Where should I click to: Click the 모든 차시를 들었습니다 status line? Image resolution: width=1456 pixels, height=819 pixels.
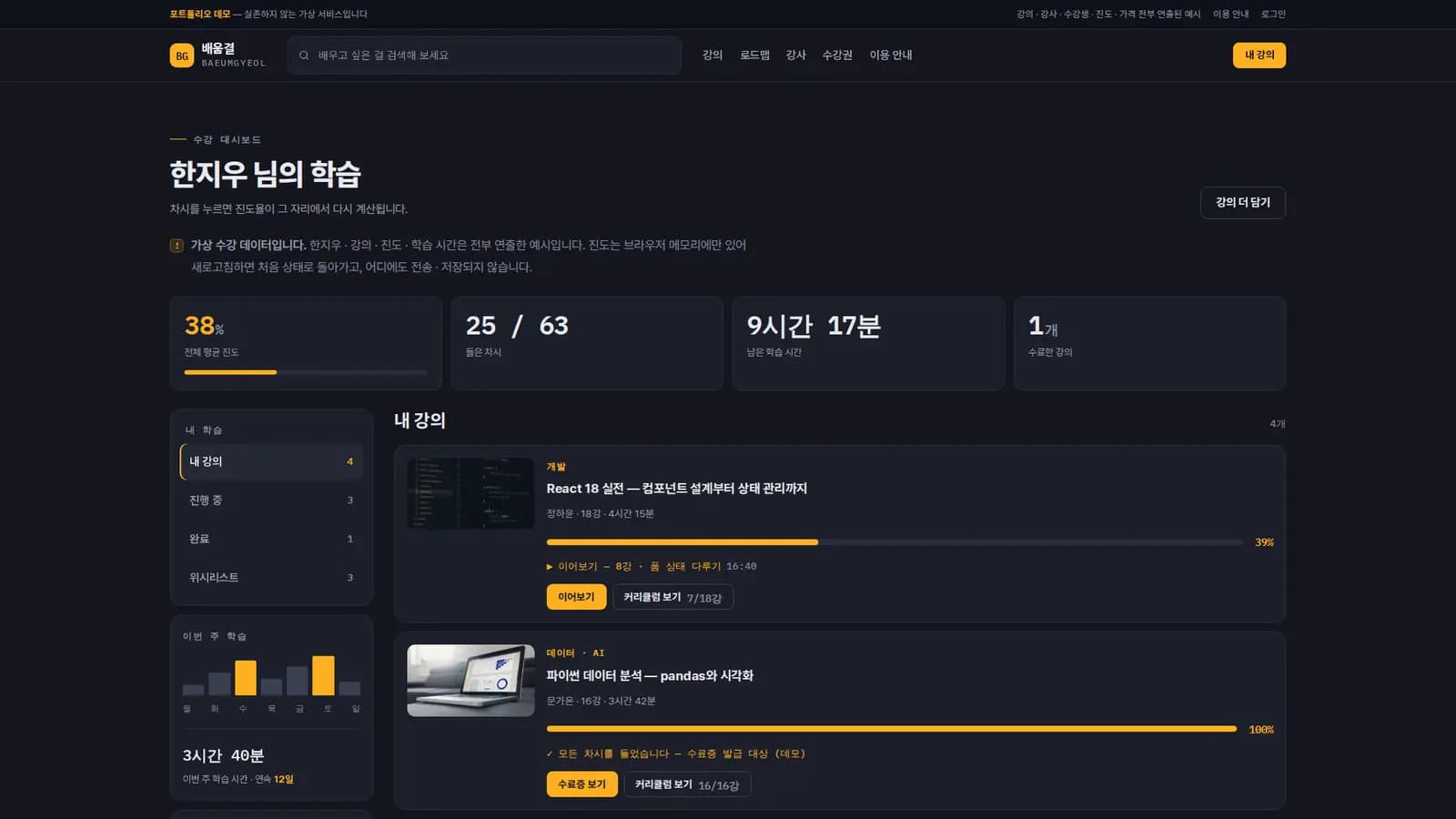[x=676, y=753]
